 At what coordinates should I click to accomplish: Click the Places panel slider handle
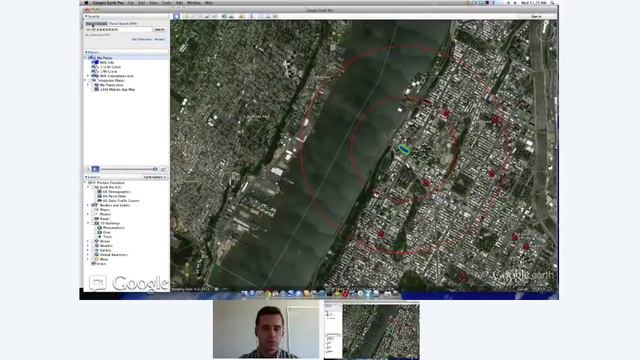155,169
